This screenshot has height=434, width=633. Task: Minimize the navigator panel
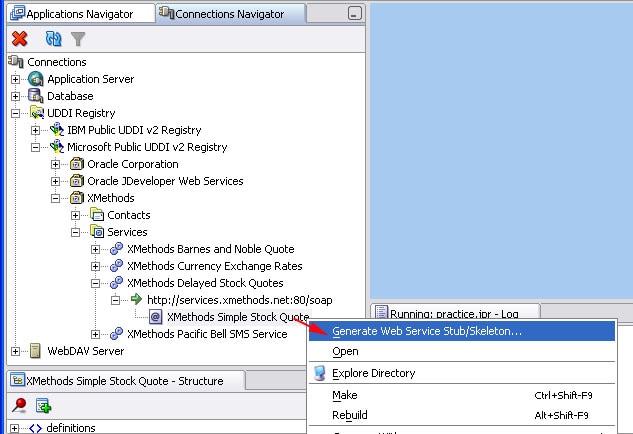pyautogui.click(x=354, y=14)
